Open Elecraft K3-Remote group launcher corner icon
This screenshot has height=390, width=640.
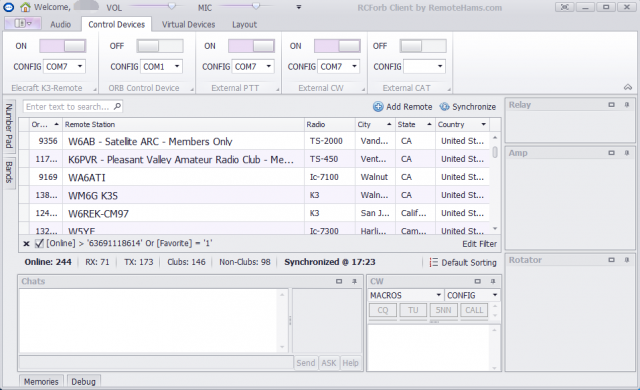click(x=95, y=89)
